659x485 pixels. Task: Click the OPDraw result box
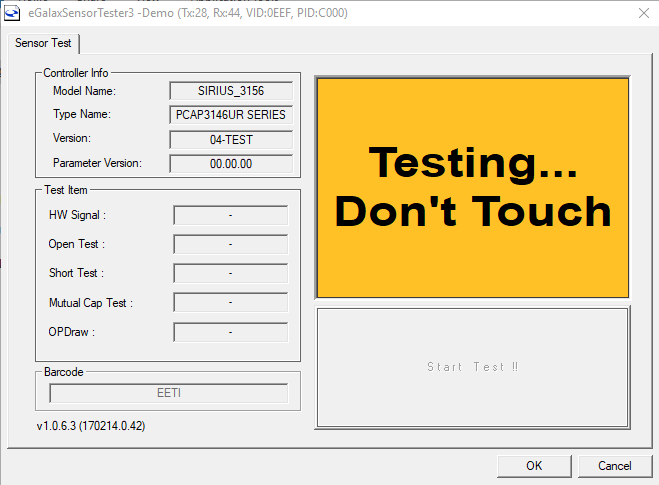coord(231,331)
